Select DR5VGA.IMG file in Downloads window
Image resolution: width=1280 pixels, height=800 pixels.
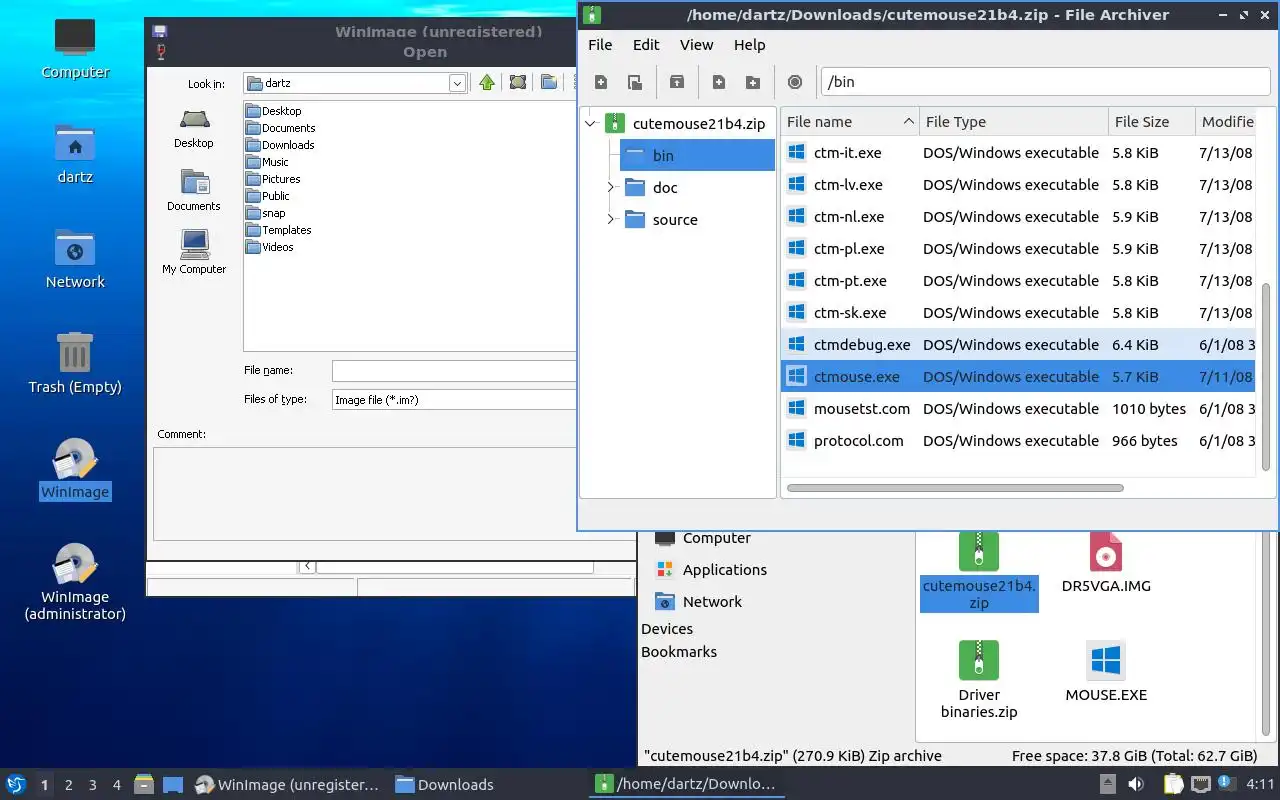1106,563
